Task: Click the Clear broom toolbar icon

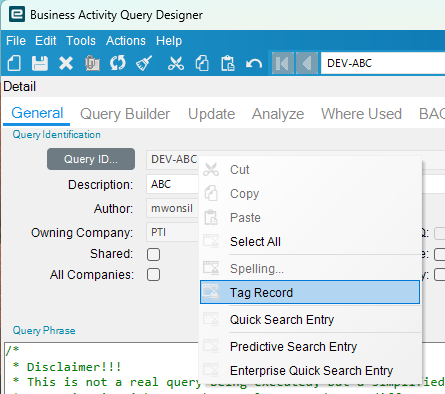Action: (144, 63)
